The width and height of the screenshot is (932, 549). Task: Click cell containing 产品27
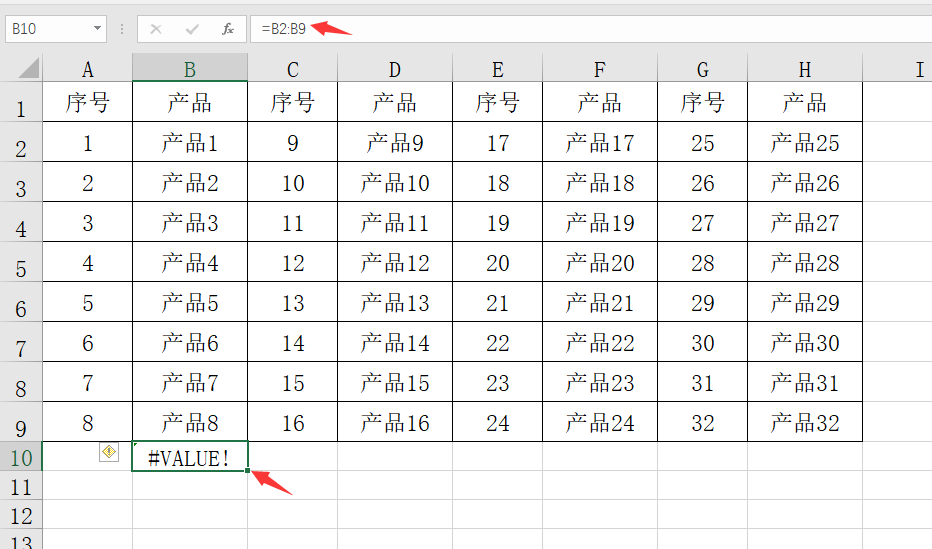point(805,222)
